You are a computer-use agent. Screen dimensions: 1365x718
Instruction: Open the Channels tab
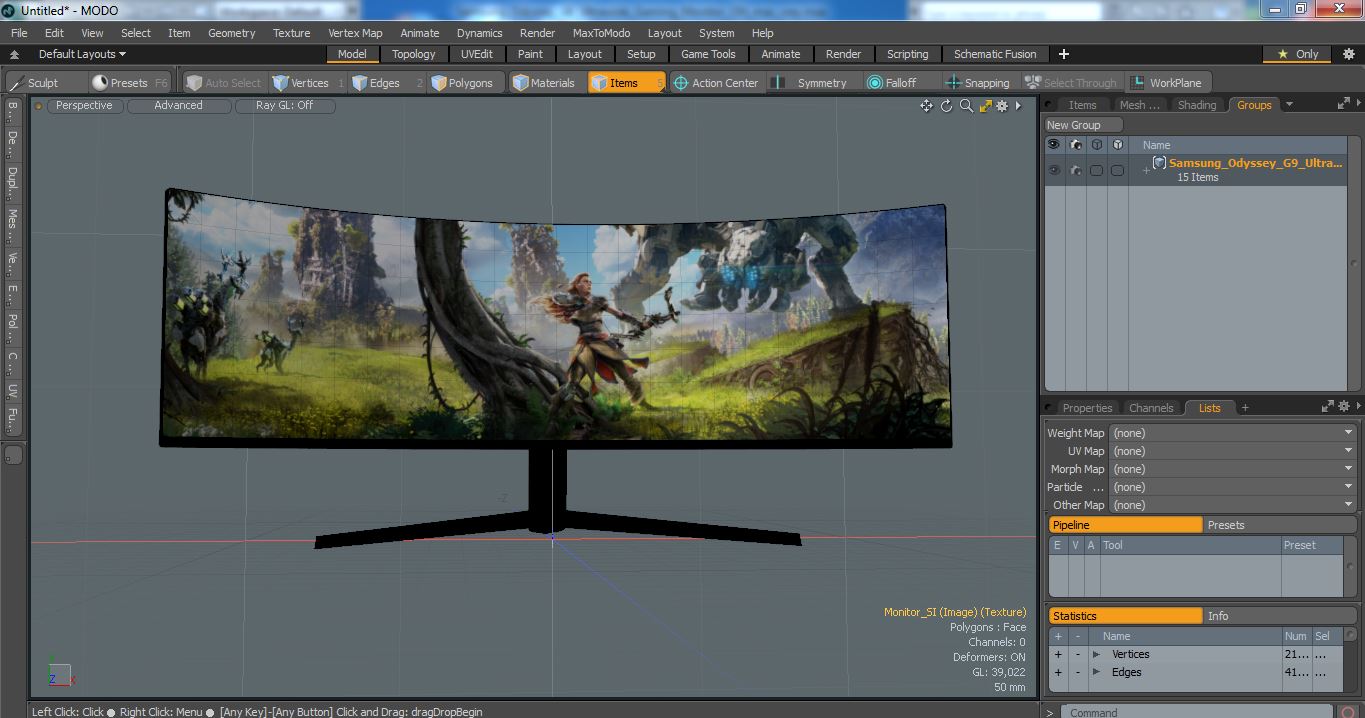point(1151,408)
